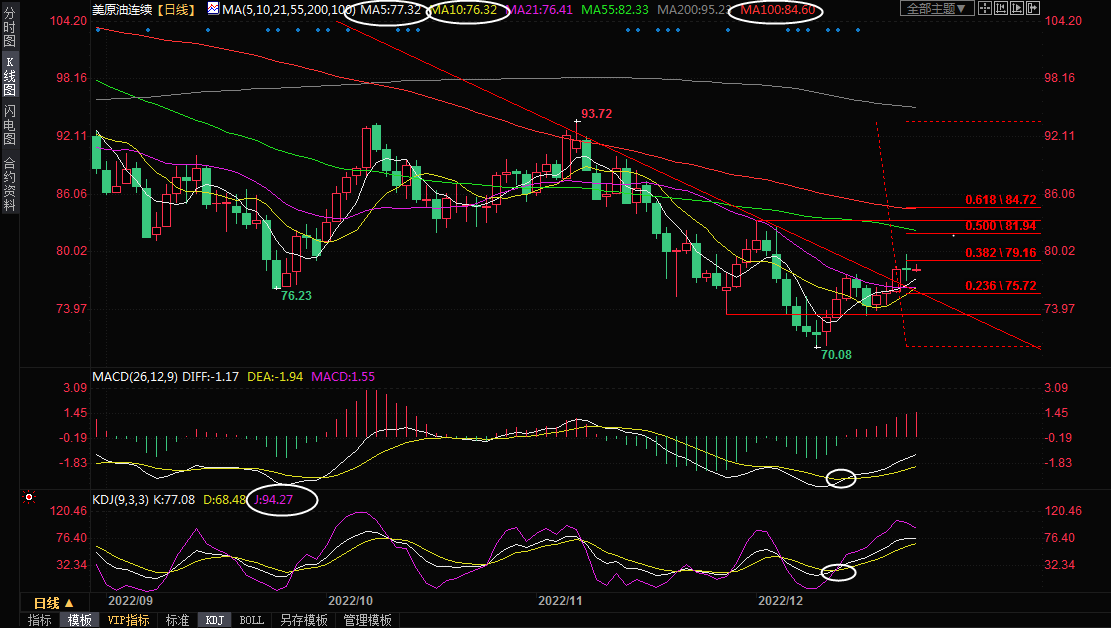Screen dimensions: 1111x628
Task: Click the 管理模板 button
Action: tap(367, 620)
